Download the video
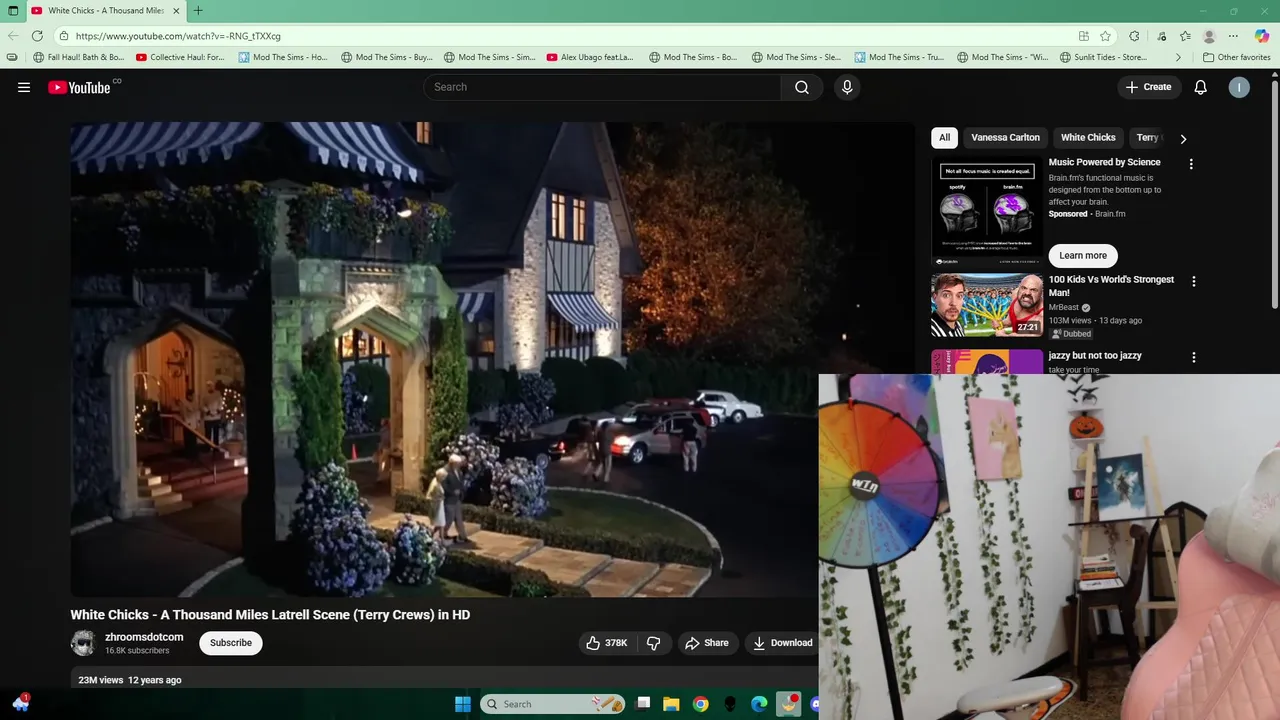This screenshot has height=720, width=1280. 782,643
